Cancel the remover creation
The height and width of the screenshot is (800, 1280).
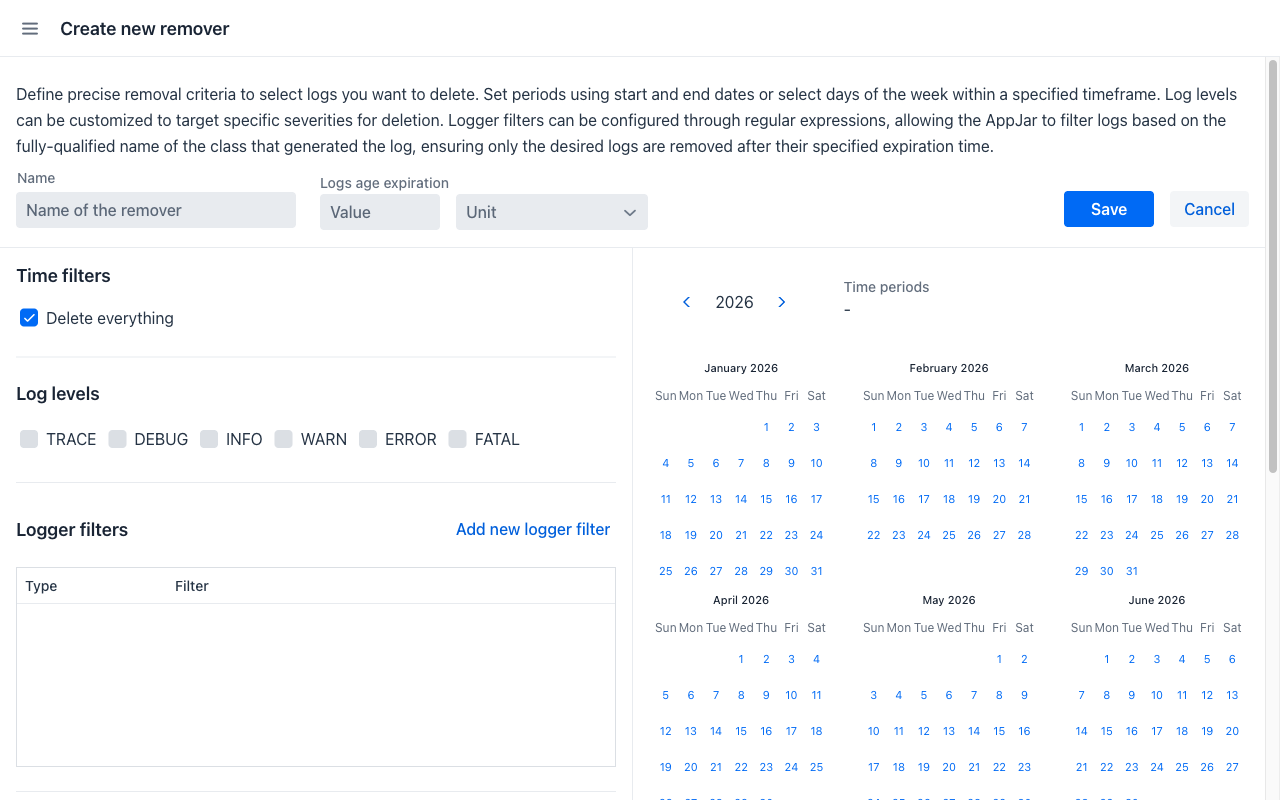tap(1209, 209)
